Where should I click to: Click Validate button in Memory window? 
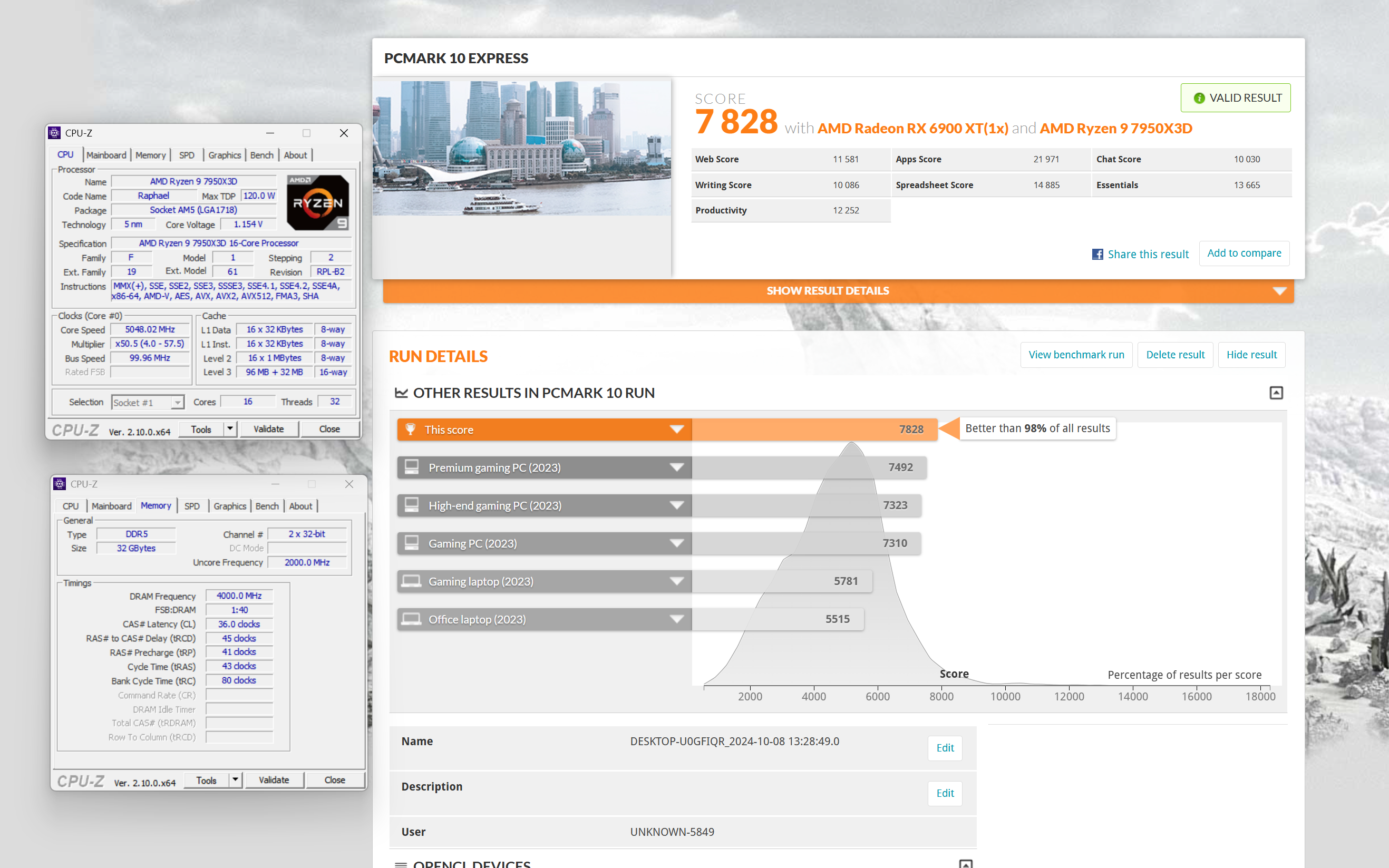click(x=274, y=779)
